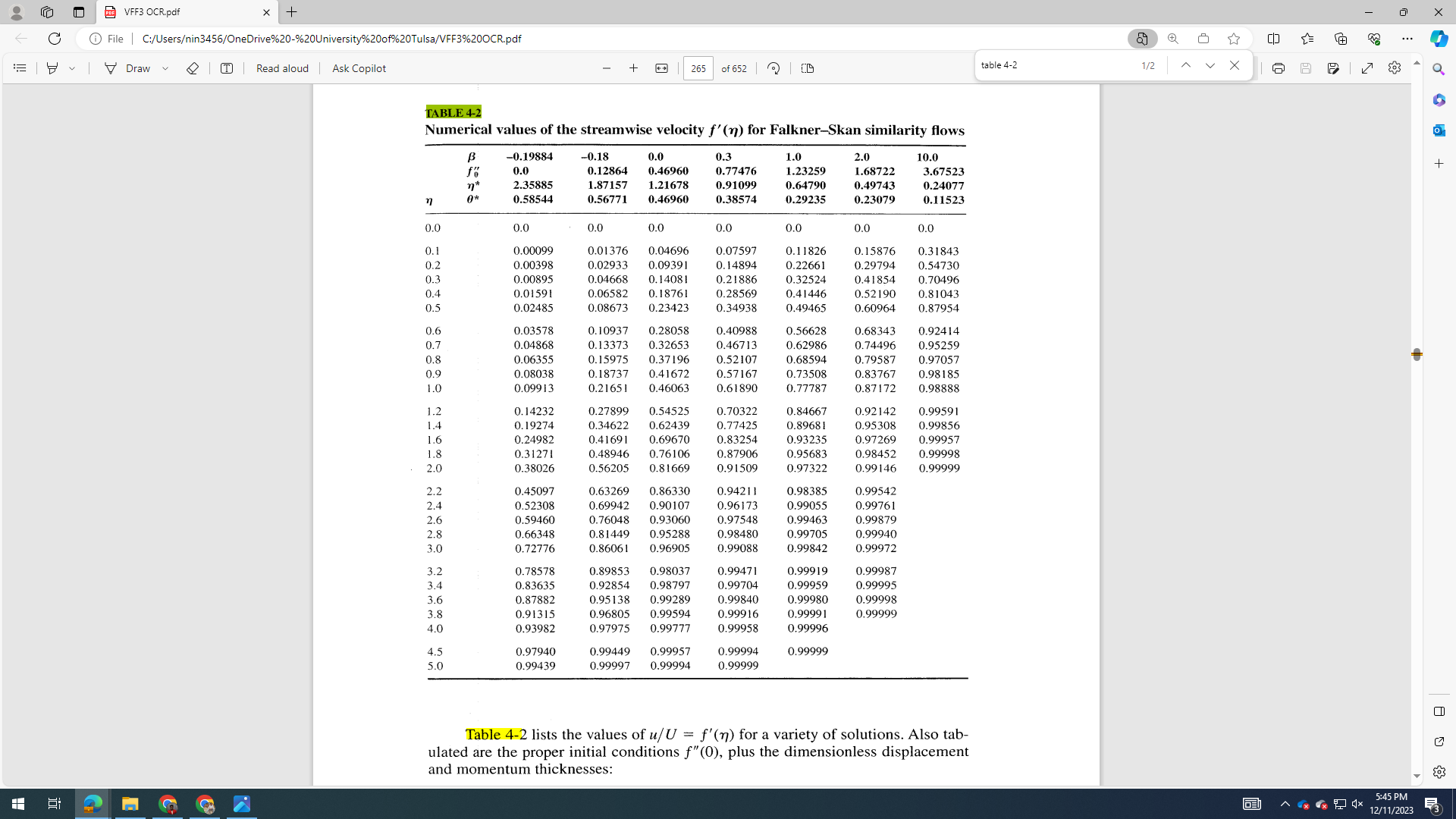Open the Add text tool
Screen dimensions: 1456x819
pyautogui.click(x=226, y=68)
